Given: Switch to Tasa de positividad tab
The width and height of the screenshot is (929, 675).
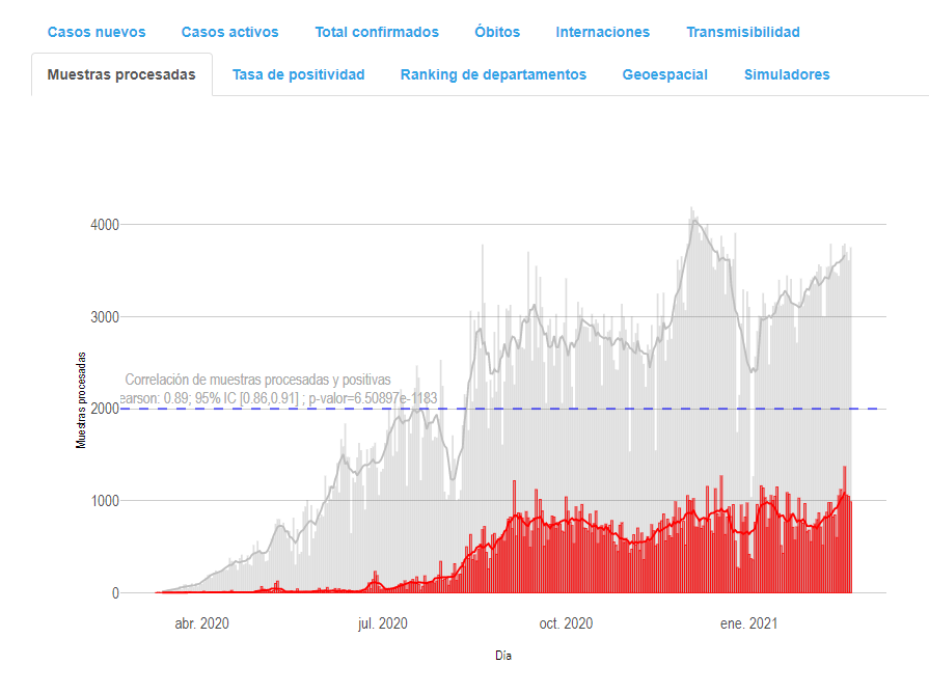Looking at the screenshot, I should 298,75.
